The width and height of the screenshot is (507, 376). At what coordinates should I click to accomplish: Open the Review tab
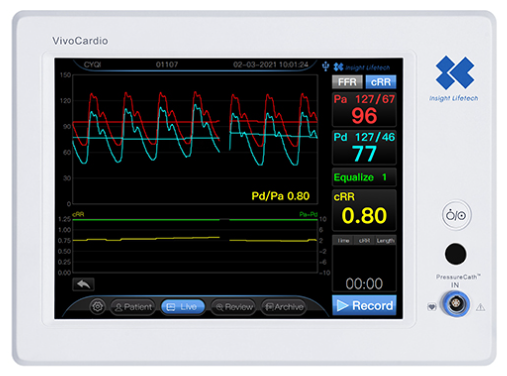pyautogui.click(x=233, y=307)
